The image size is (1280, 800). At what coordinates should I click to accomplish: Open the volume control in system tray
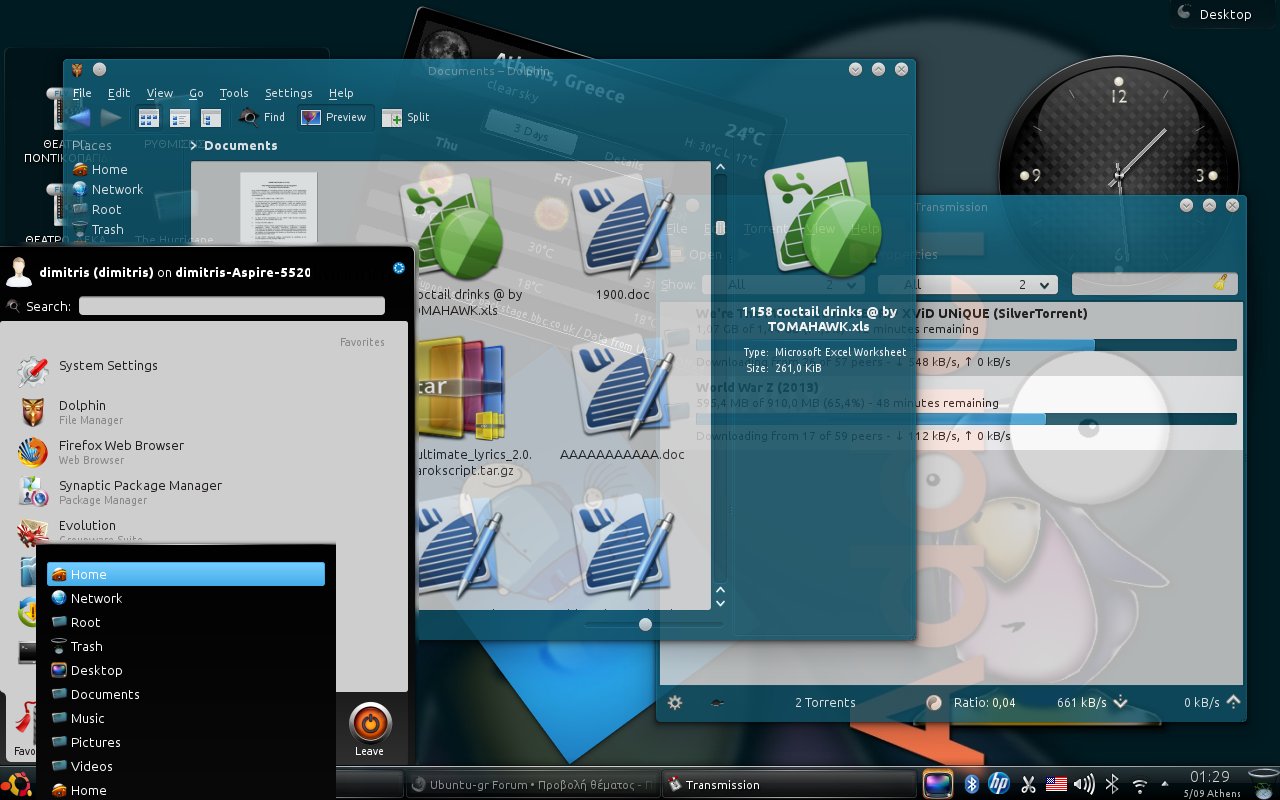[x=1084, y=784]
